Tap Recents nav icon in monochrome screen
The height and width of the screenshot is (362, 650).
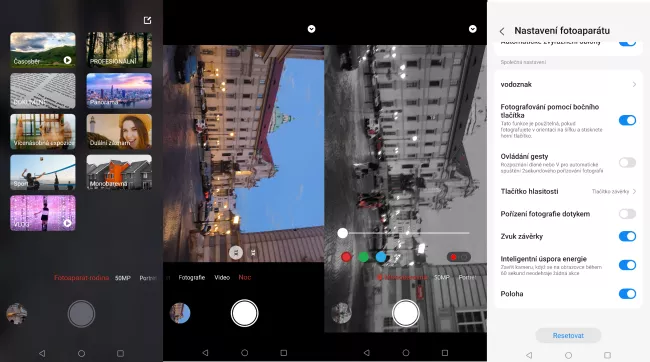(445, 353)
